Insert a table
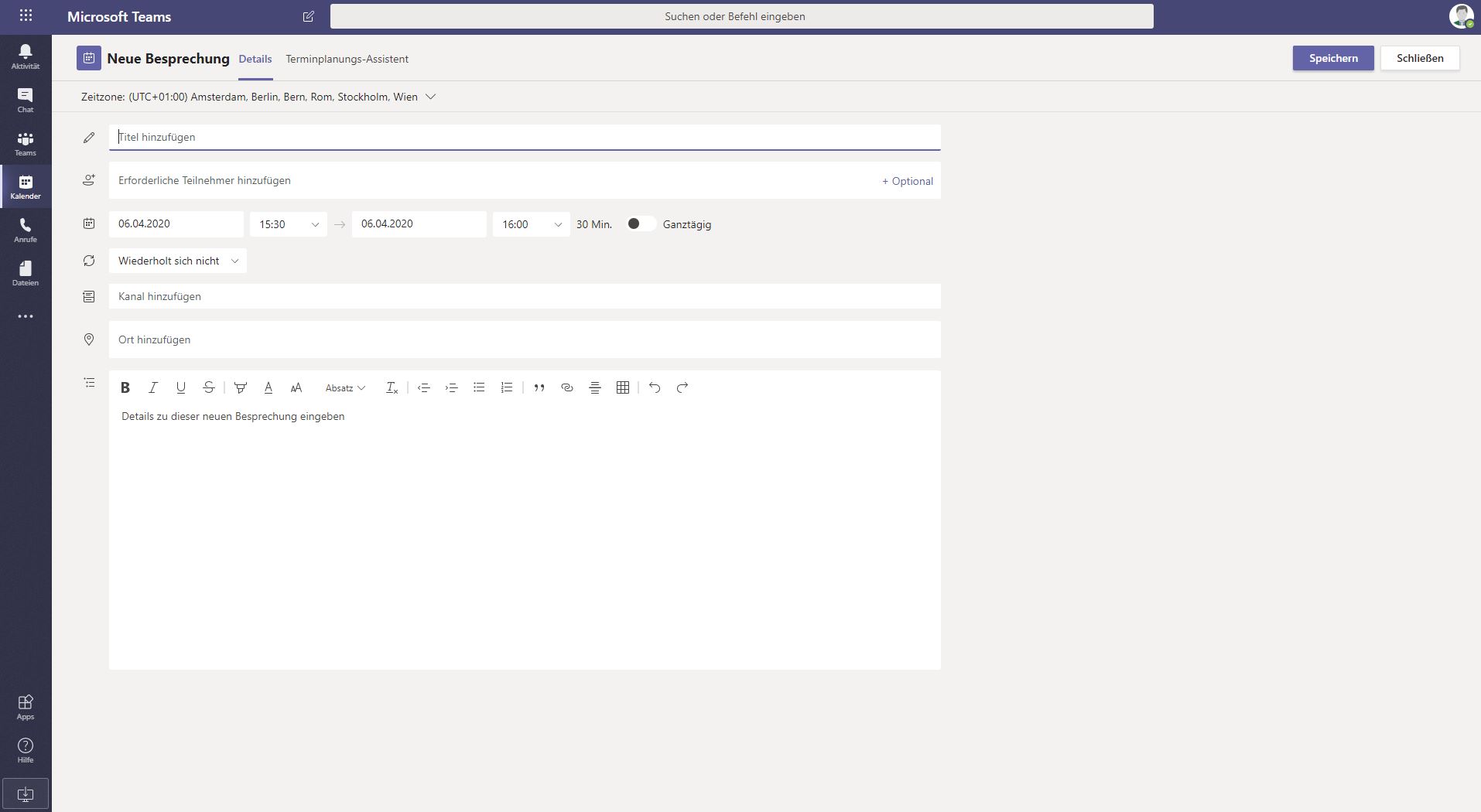Image resolution: width=1481 pixels, height=812 pixels. click(x=623, y=387)
